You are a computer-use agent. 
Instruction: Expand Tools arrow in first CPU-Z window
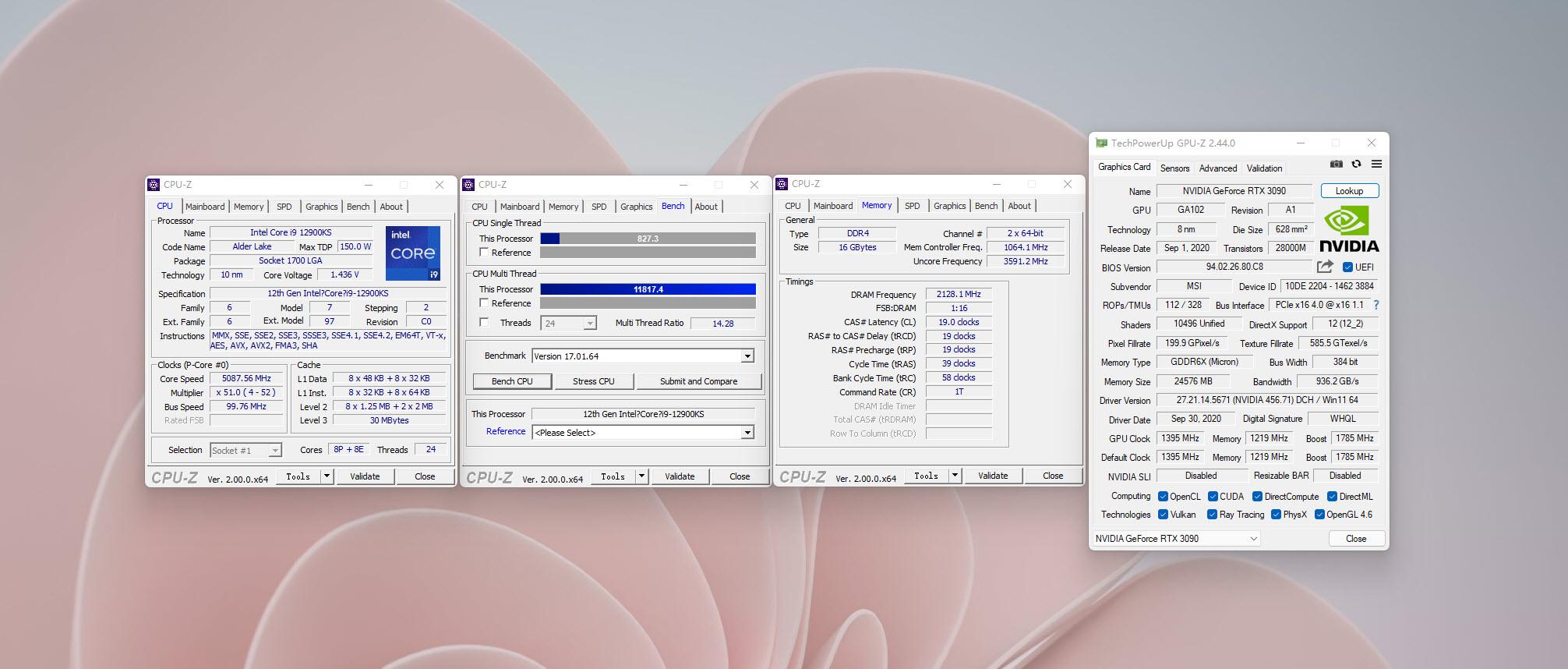pyautogui.click(x=327, y=476)
